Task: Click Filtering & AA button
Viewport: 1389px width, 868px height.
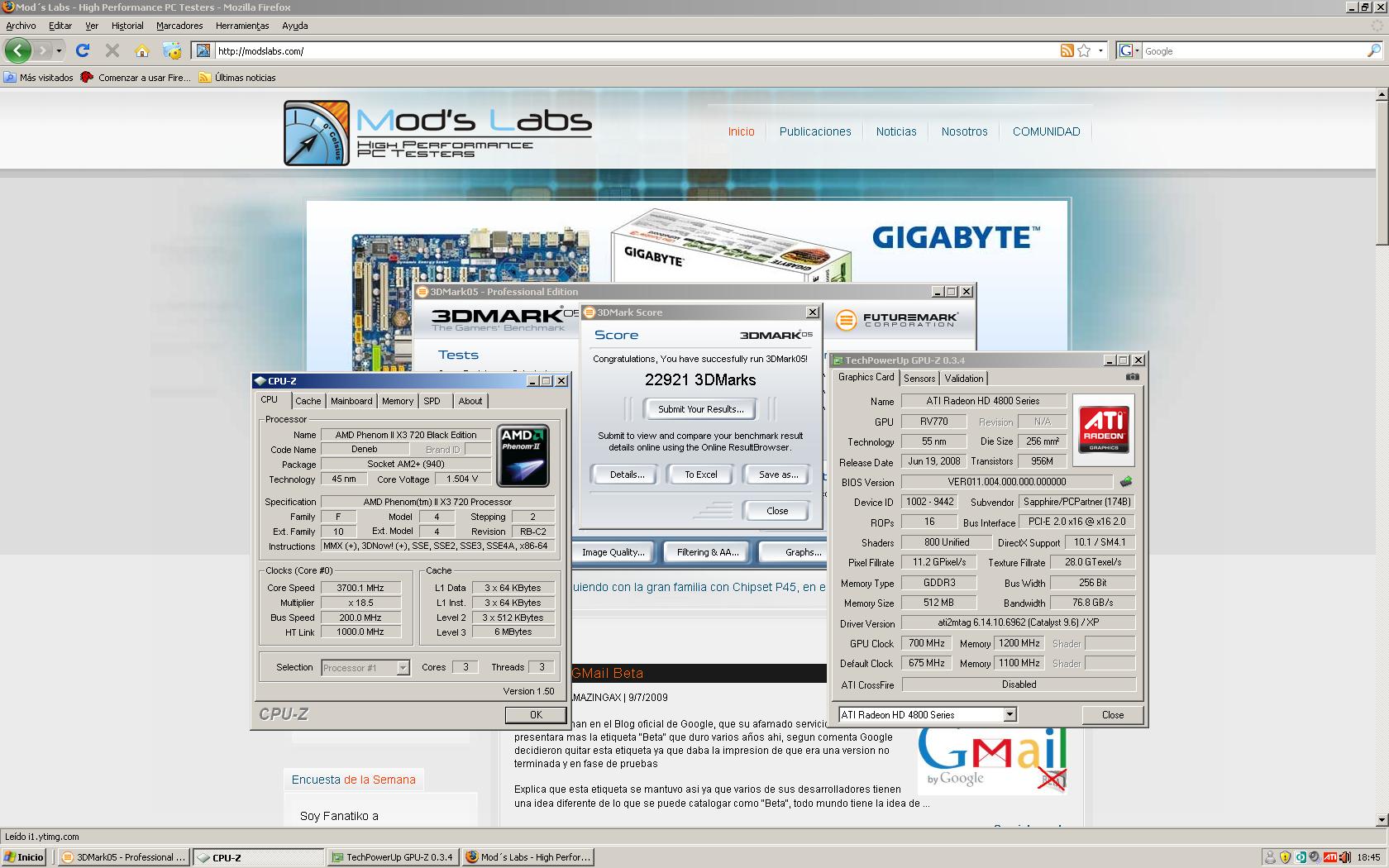Action: click(707, 552)
